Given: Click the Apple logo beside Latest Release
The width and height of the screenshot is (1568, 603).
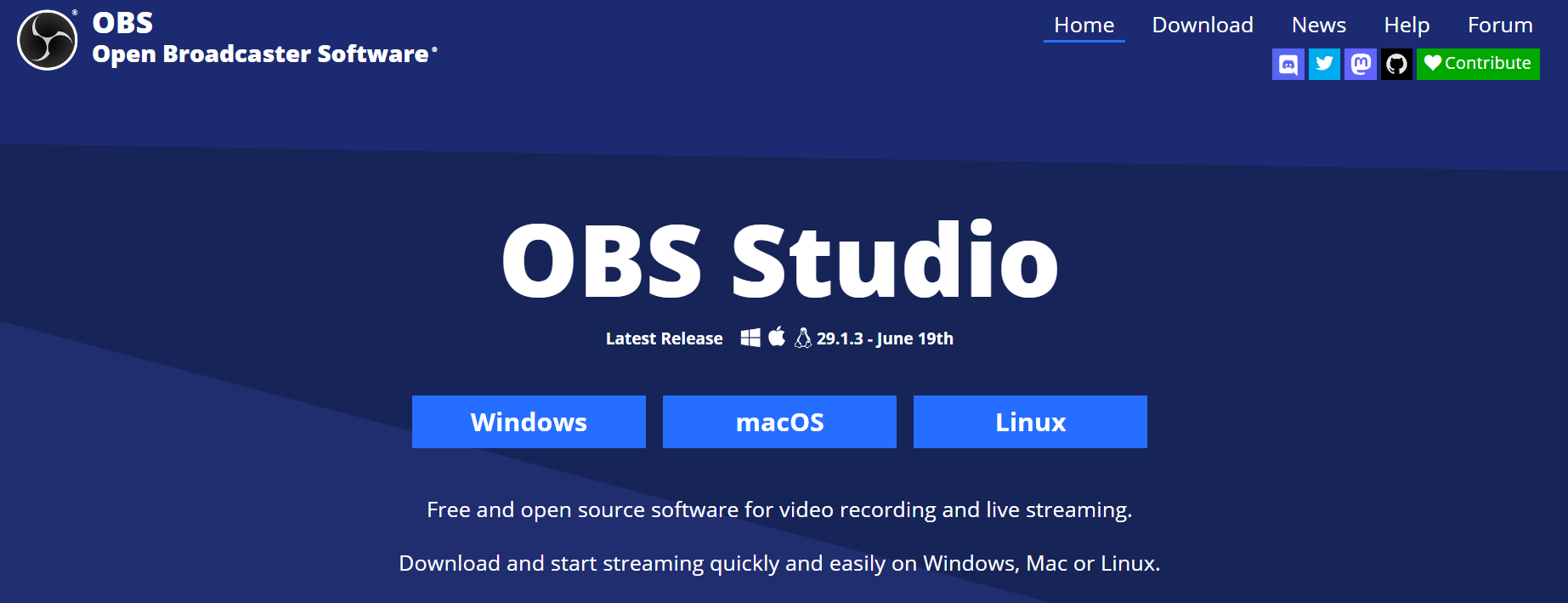Looking at the screenshot, I should pos(777,337).
